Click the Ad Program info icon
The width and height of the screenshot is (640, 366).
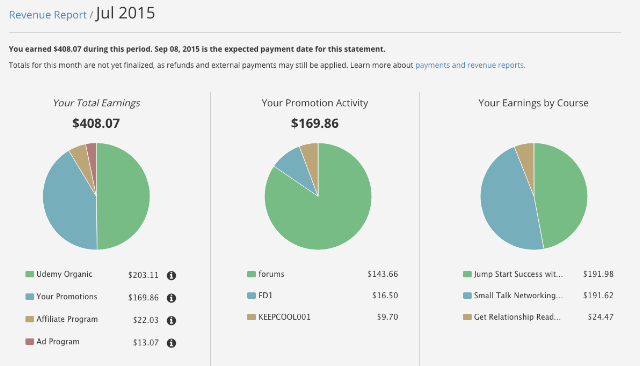171,343
